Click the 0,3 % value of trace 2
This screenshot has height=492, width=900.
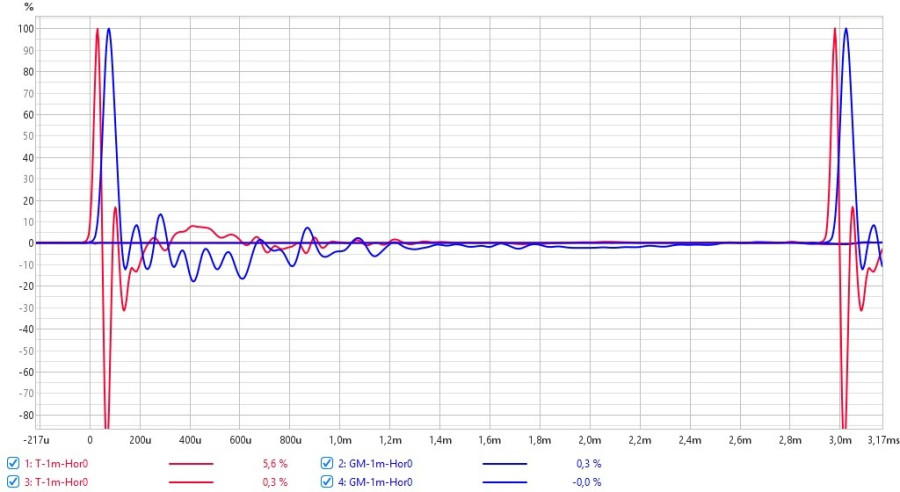589,464
